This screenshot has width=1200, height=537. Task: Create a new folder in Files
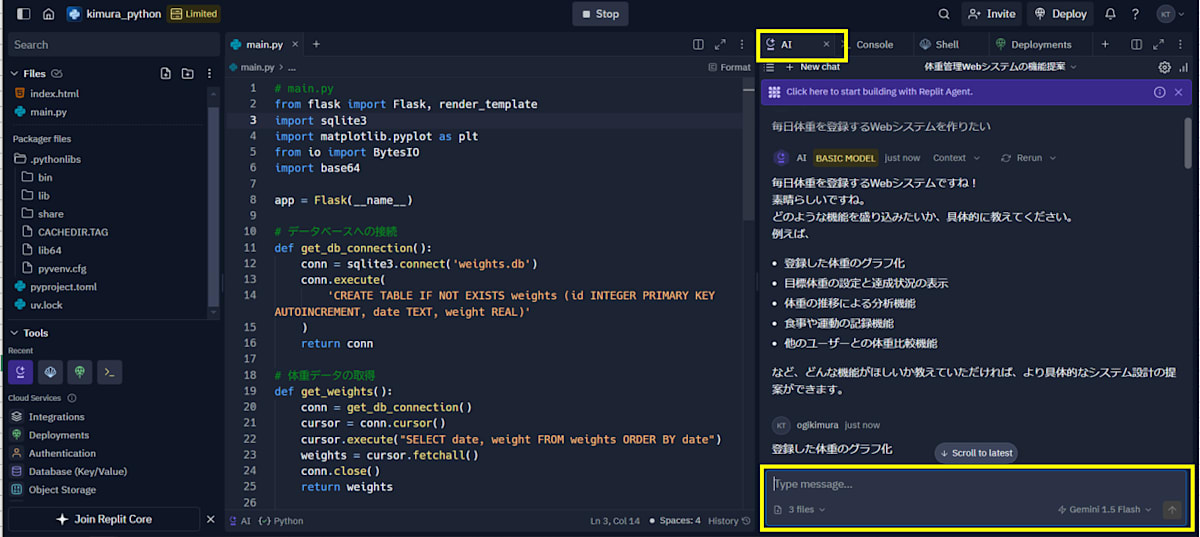(x=187, y=73)
